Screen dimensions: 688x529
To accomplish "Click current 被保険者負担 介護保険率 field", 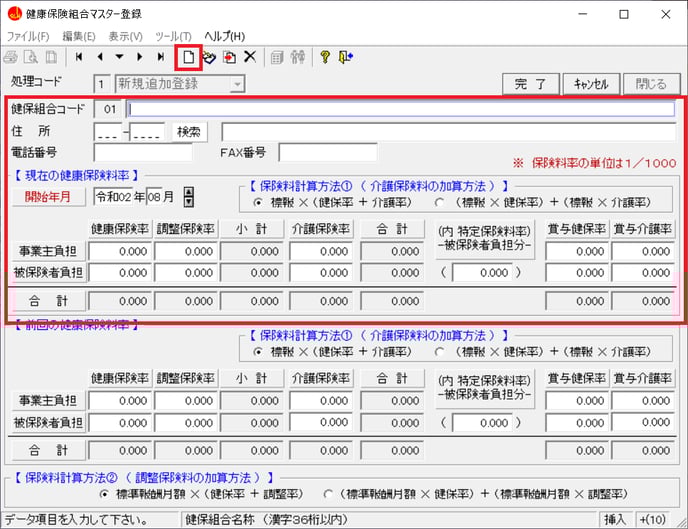I will (321, 273).
